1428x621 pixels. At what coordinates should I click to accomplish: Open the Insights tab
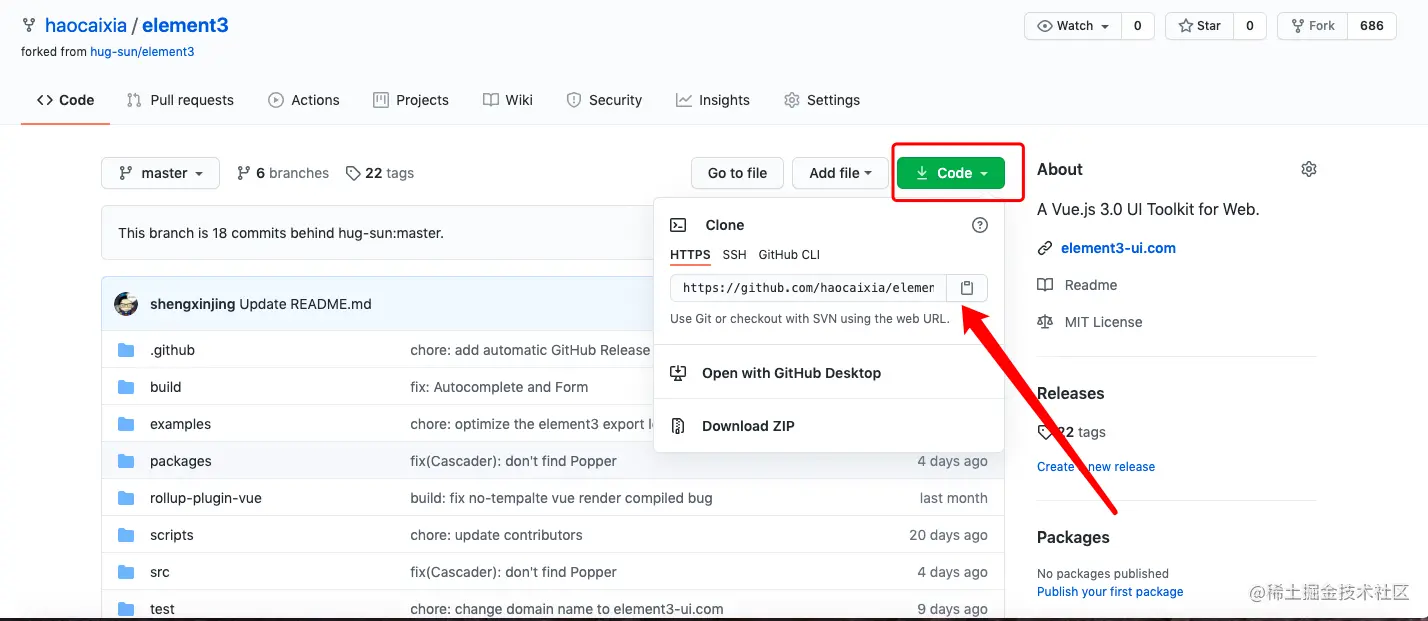coord(713,100)
